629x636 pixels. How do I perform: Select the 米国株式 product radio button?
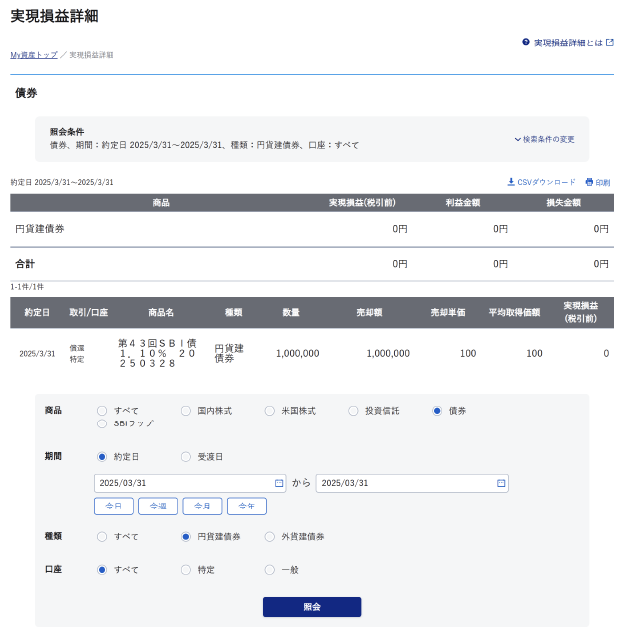point(270,411)
